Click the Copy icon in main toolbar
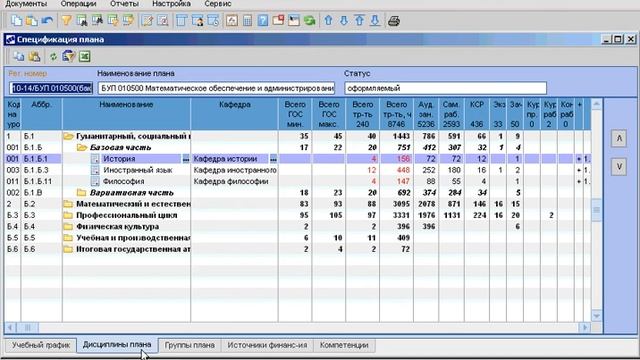The image size is (640, 360). [17, 20]
